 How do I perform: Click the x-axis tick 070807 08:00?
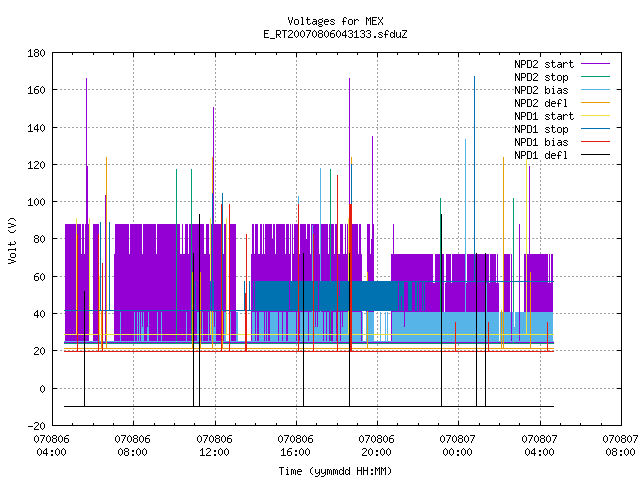620,446
